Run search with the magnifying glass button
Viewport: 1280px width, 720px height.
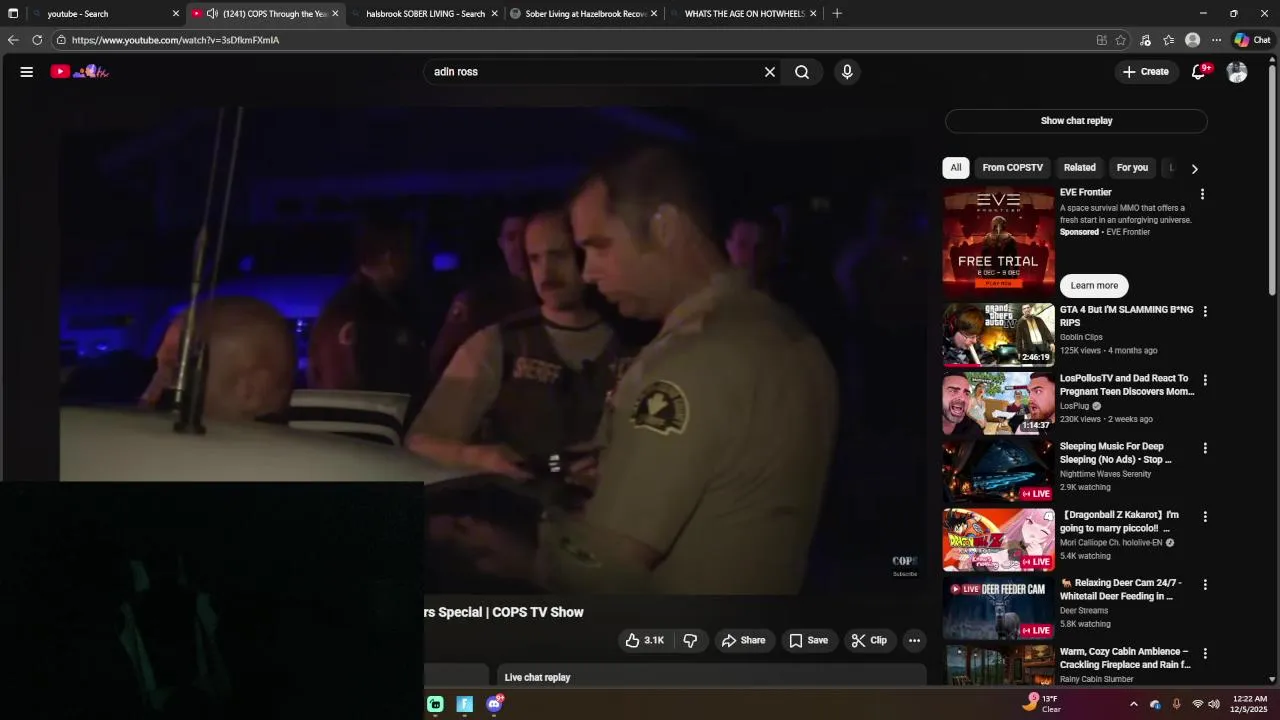coord(802,72)
